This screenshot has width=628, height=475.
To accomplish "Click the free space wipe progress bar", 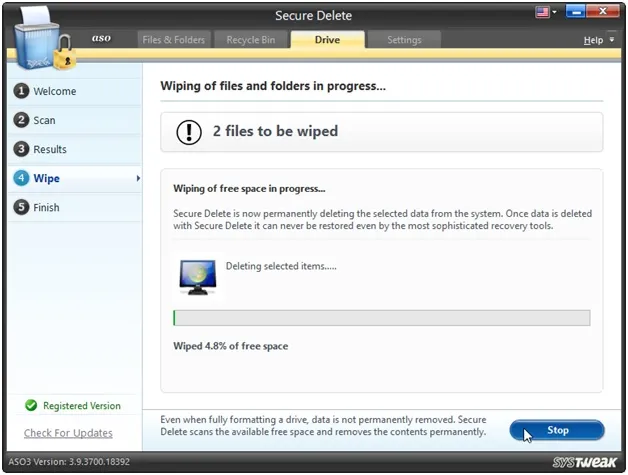I will tap(382, 318).
